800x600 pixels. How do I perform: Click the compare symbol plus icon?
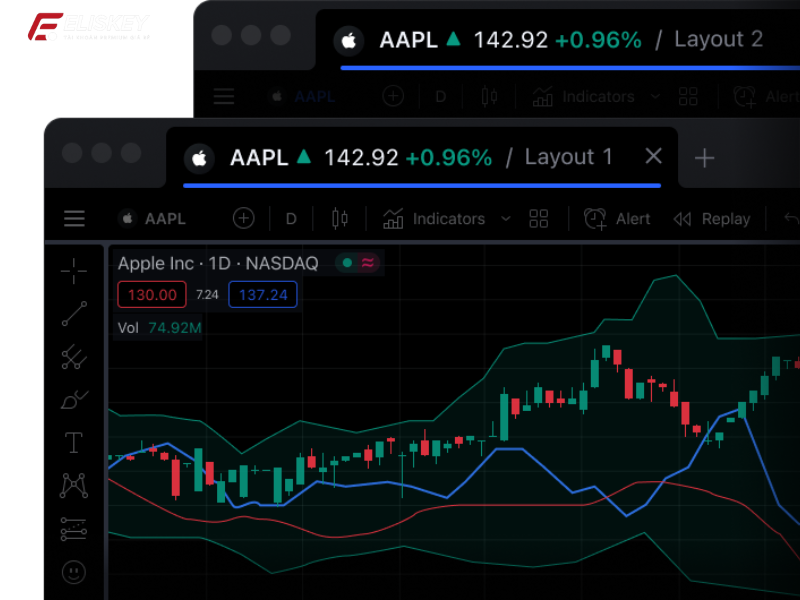243,218
